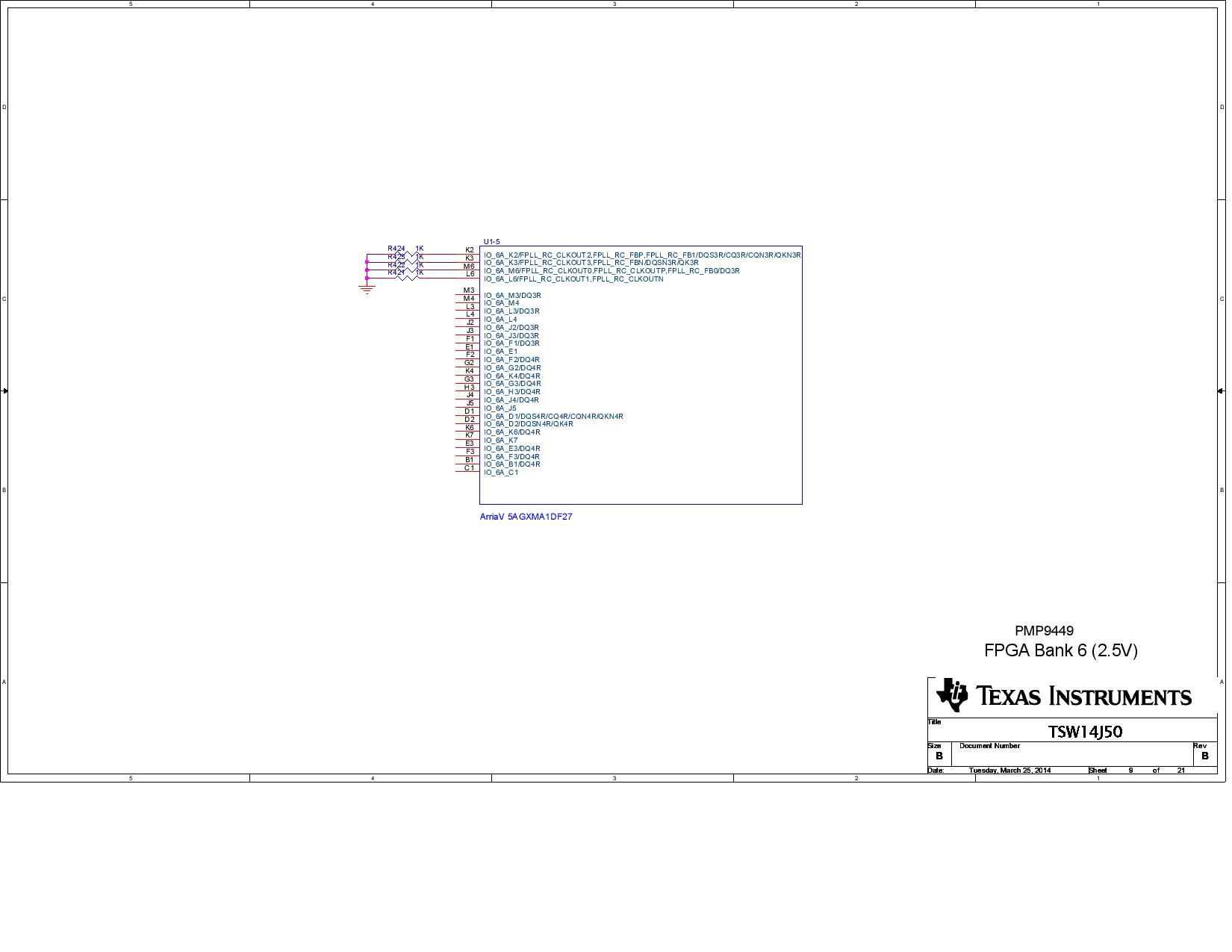The height and width of the screenshot is (952, 1232).
Task: Click the Texas Instruments logo emblem
Action: click(952, 695)
